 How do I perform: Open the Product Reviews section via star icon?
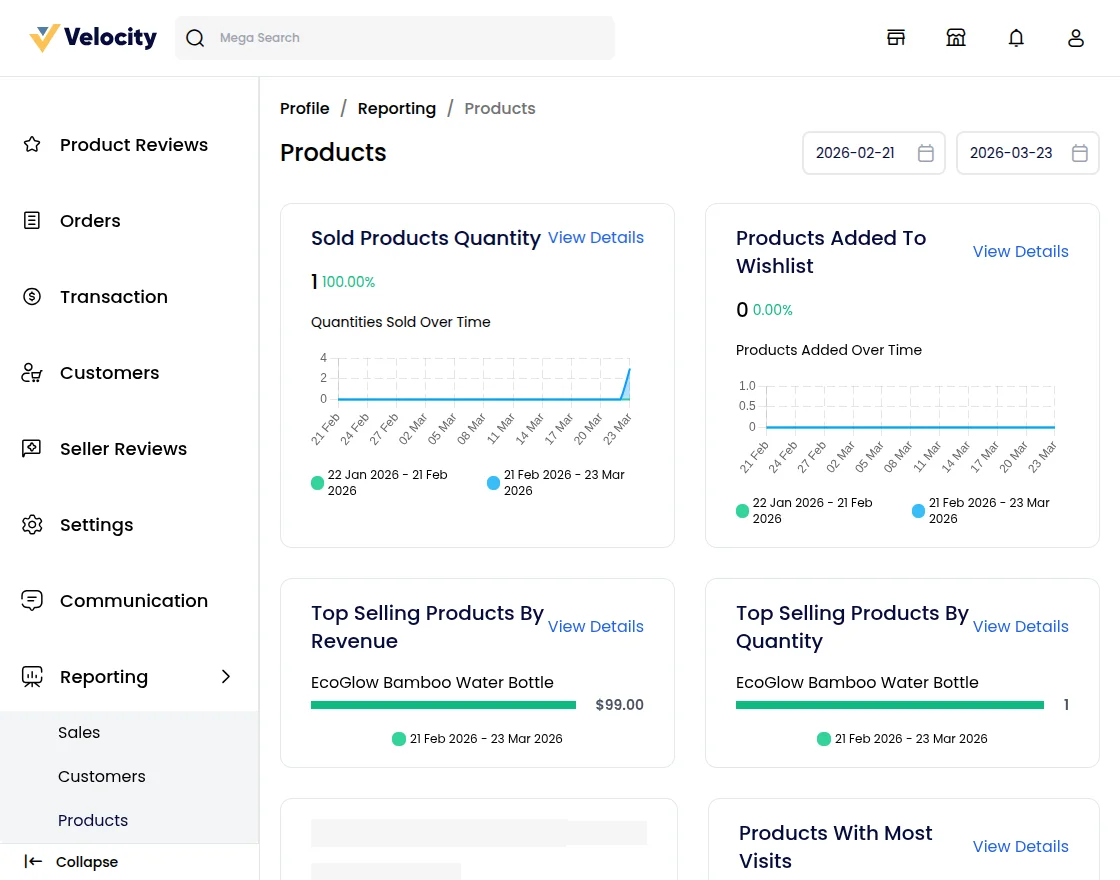pyautogui.click(x=32, y=144)
